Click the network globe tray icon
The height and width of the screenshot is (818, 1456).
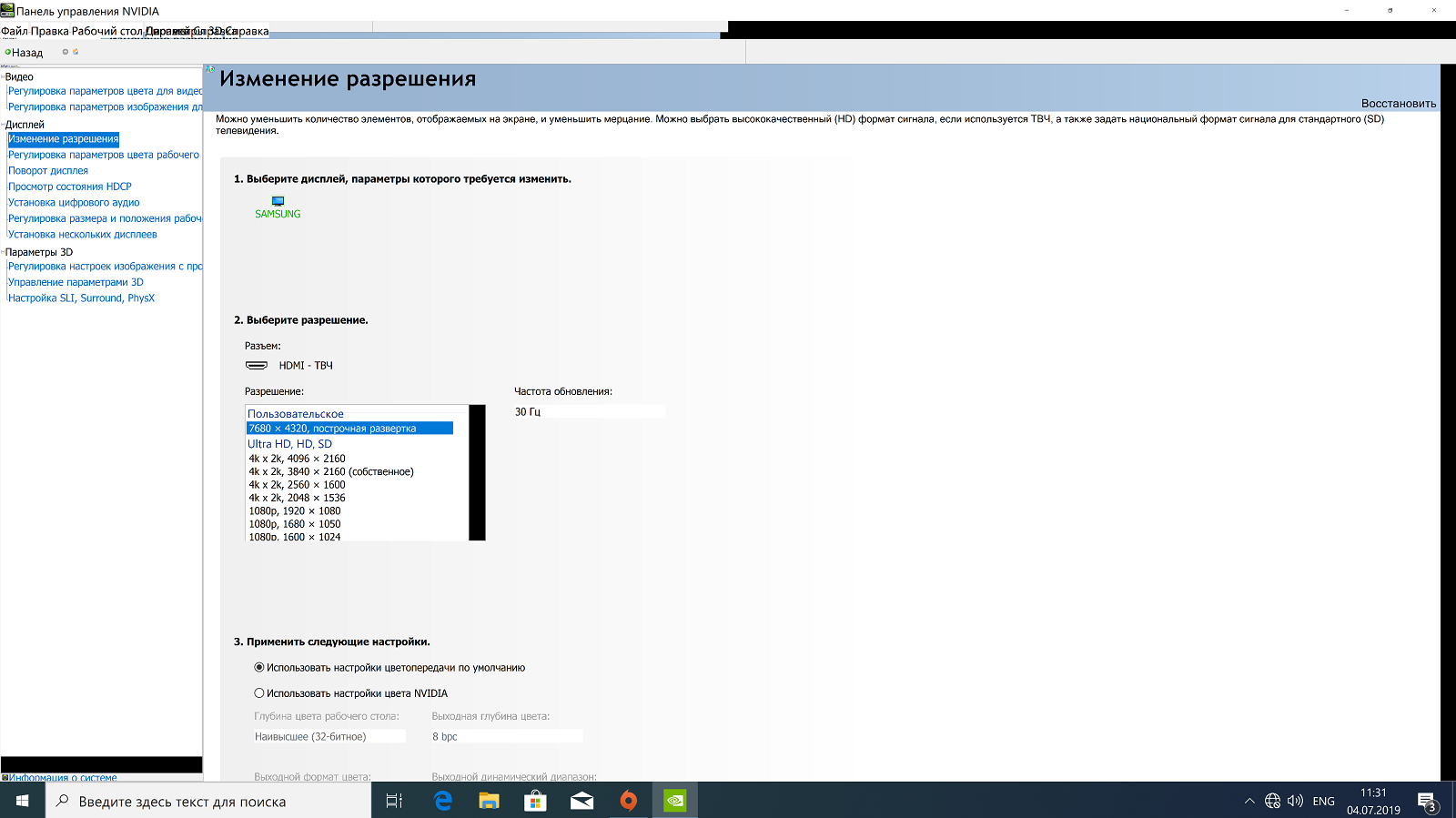pyautogui.click(x=1272, y=801)
